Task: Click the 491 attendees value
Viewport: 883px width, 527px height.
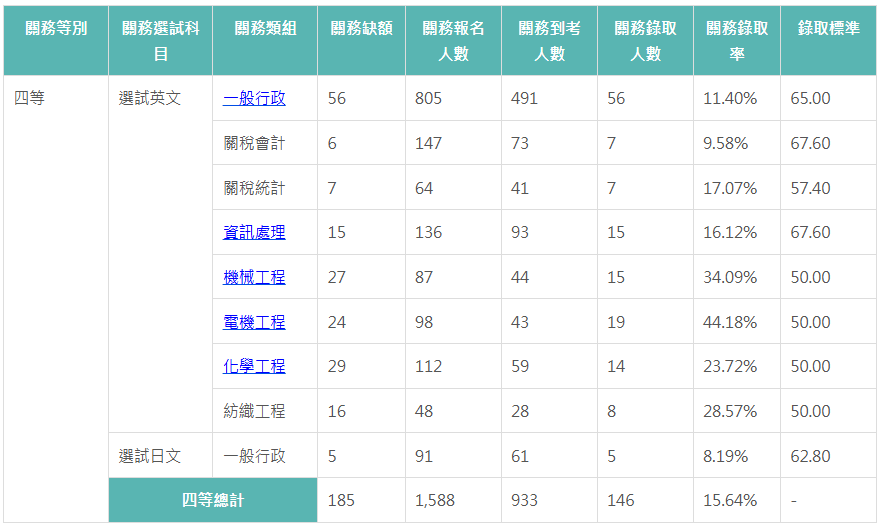Action: pyautogui.click(x=524, y=99)
